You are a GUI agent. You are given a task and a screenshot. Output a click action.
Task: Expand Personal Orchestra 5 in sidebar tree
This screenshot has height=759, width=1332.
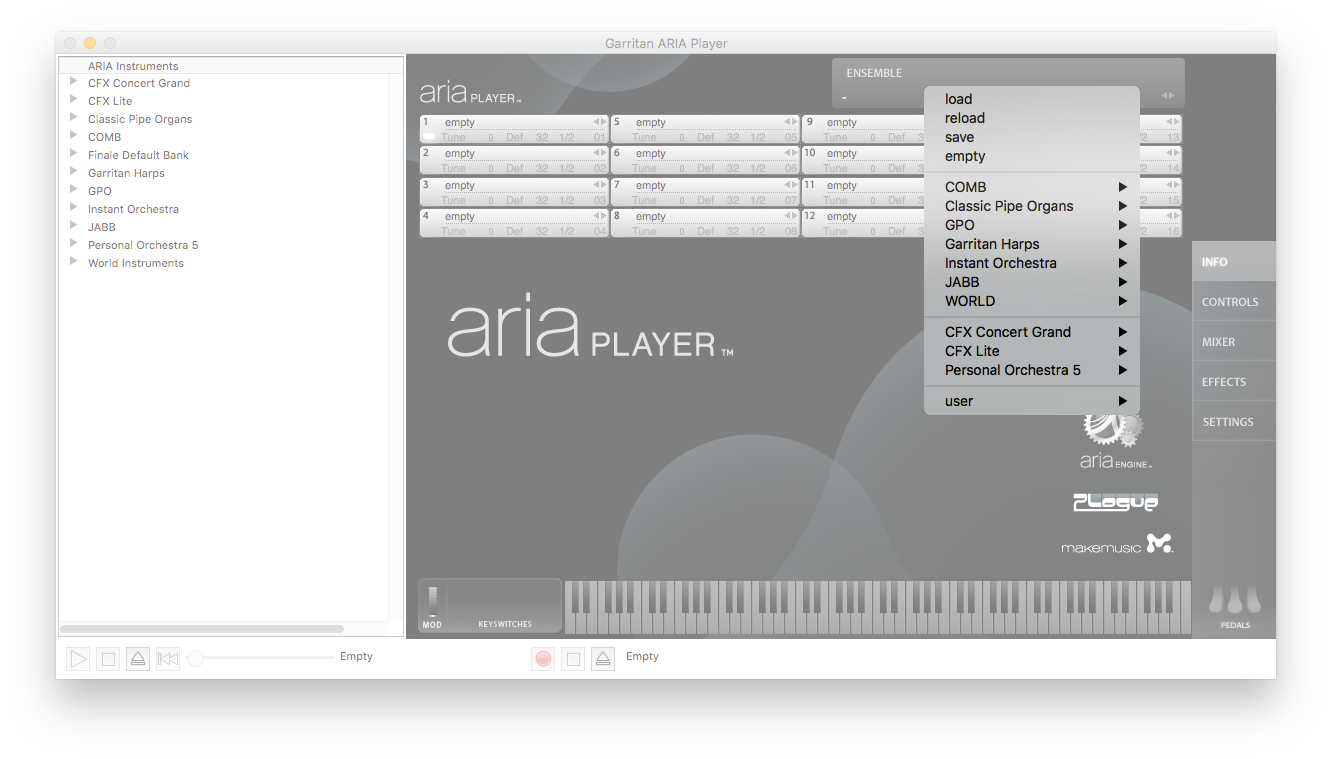74,244
